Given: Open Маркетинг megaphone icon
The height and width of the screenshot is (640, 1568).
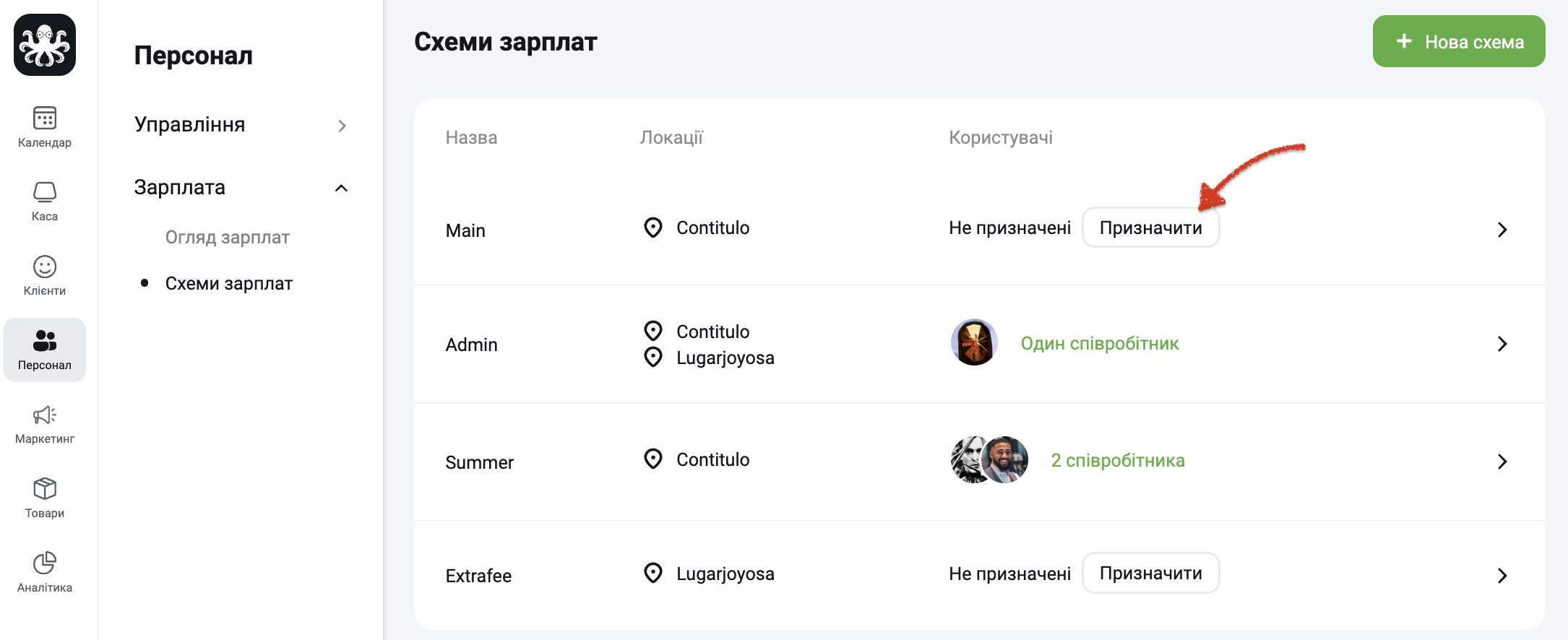Looking at the screenshot, I should click(45, 415).
